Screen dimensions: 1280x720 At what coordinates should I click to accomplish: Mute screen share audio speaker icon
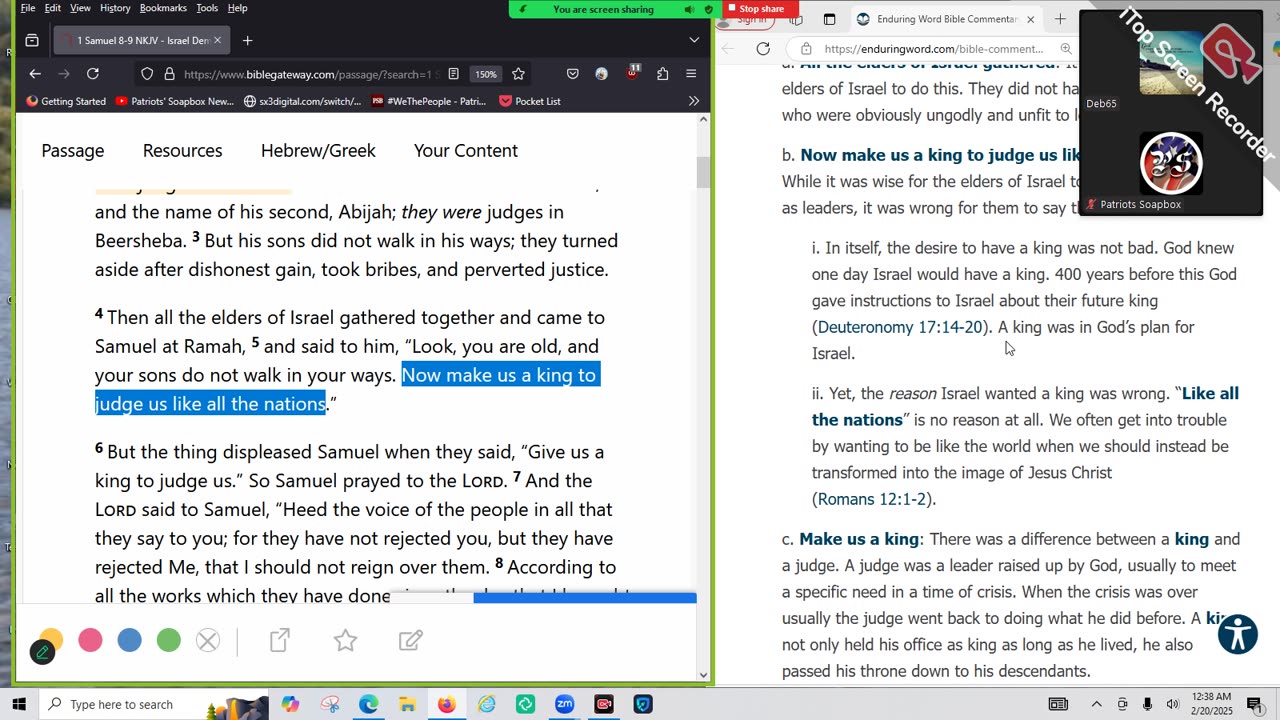tap(689, 10)
